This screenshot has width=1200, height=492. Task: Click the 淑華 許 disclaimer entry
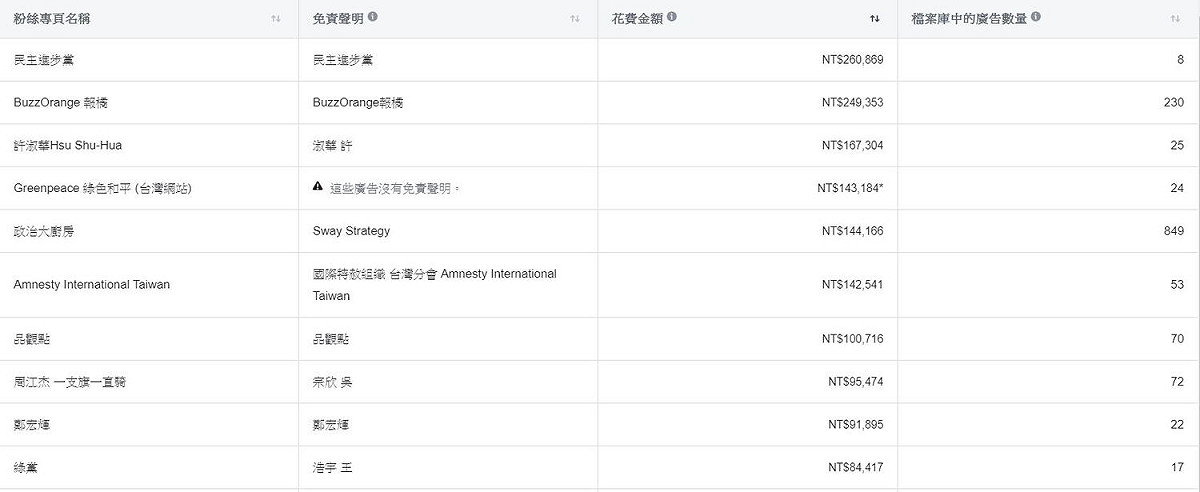(x=332, y=146)
